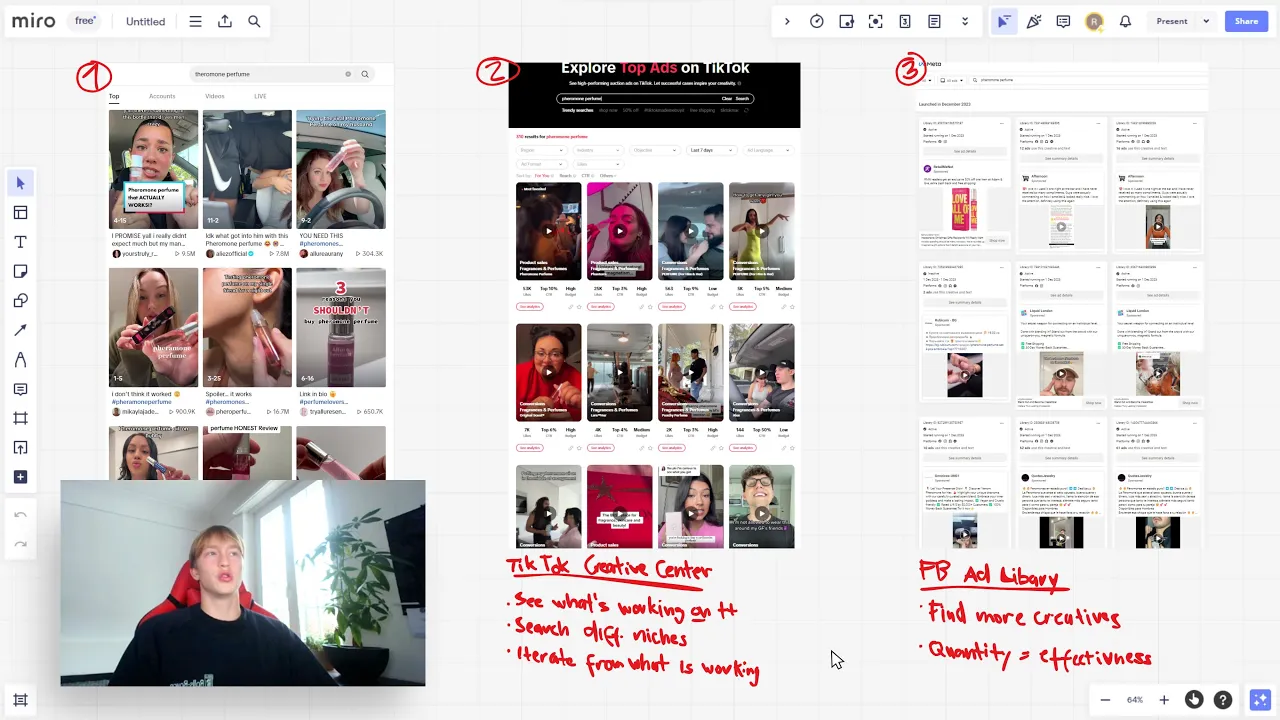Click the Undo arrow
Image resolution: width=1280 pixels, height=720 pixels.
(x=20, y=515)
